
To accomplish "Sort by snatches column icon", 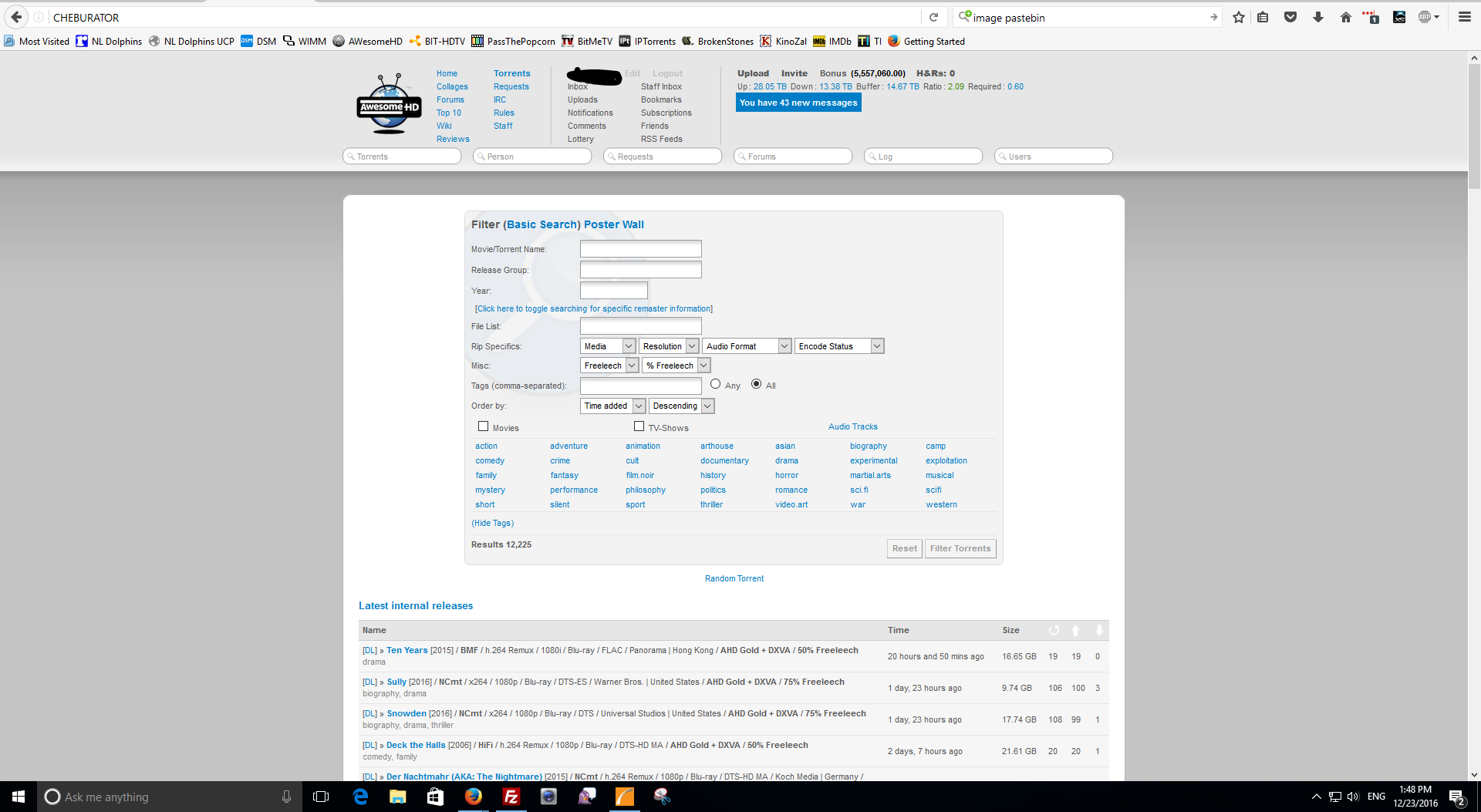I will (1054, 630).
